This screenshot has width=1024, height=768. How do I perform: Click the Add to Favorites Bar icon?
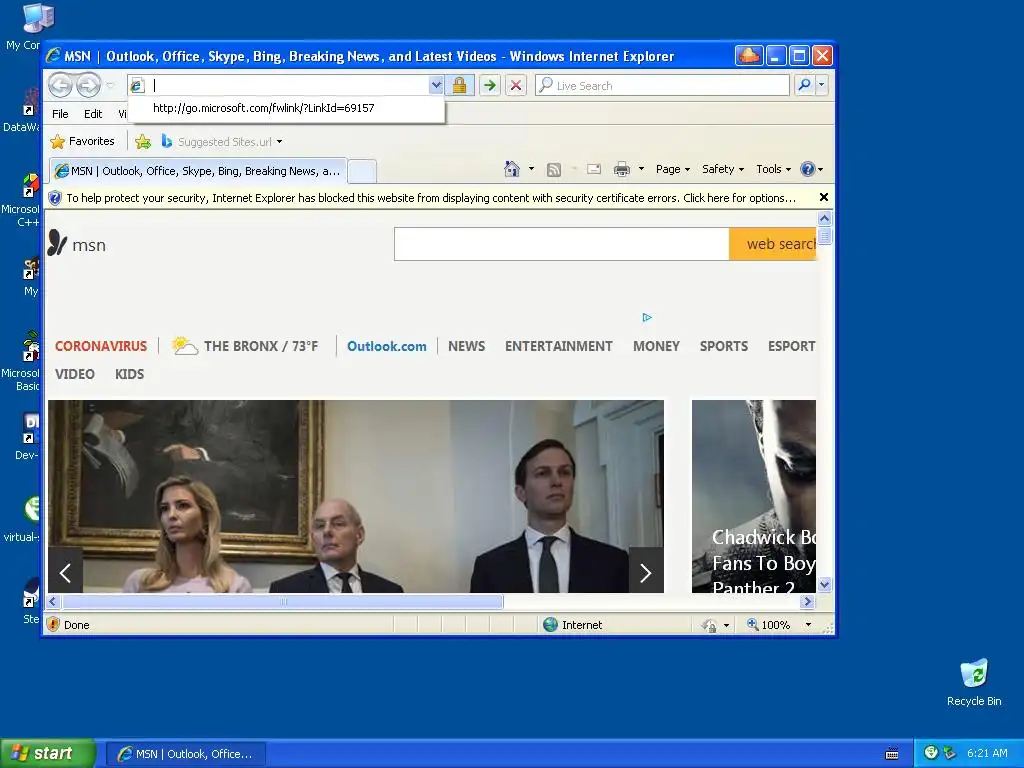pyautogui.click(x=143, y=141)
